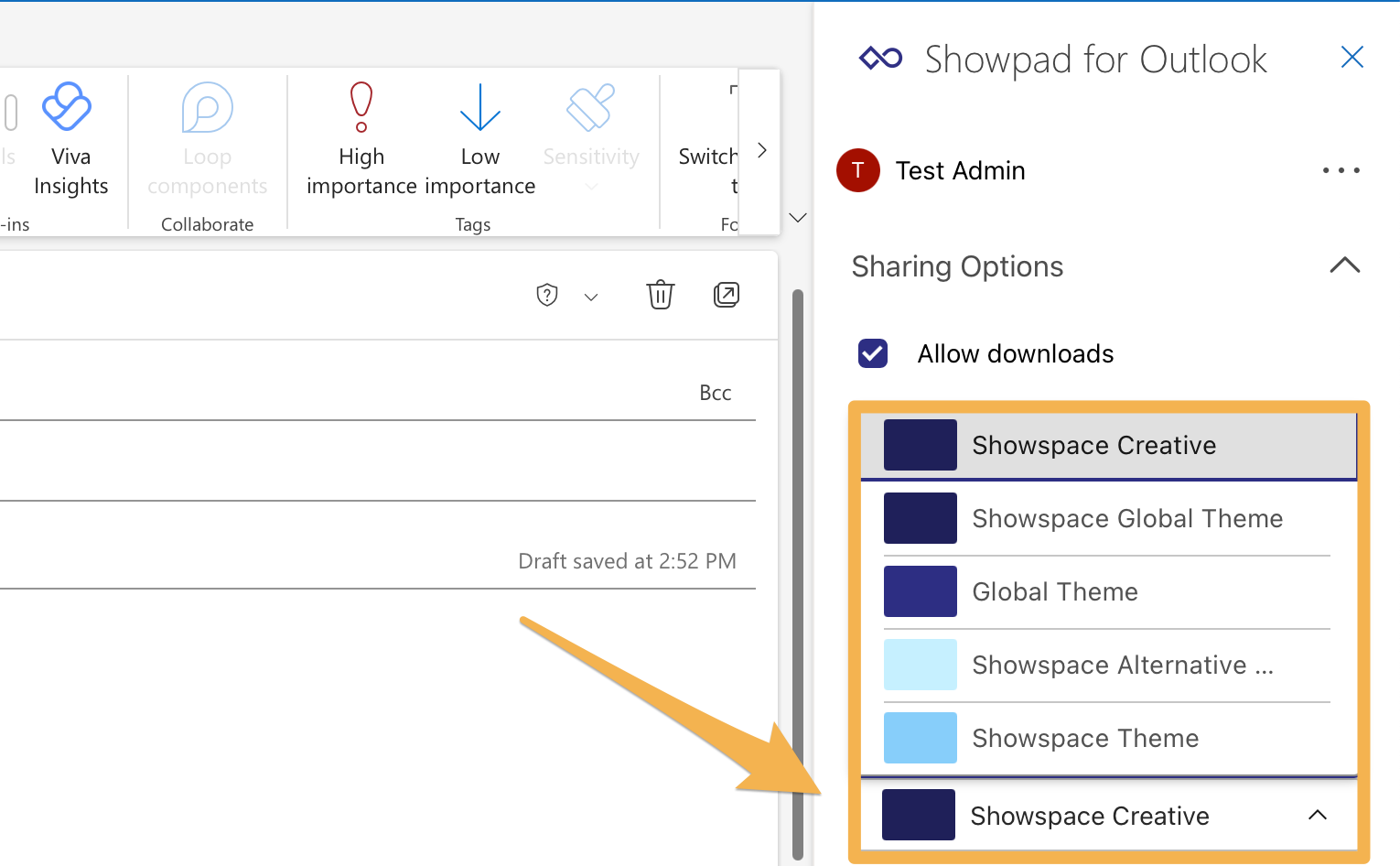
Task: Mark message as High importance
Action: click(x=361, y=140)
